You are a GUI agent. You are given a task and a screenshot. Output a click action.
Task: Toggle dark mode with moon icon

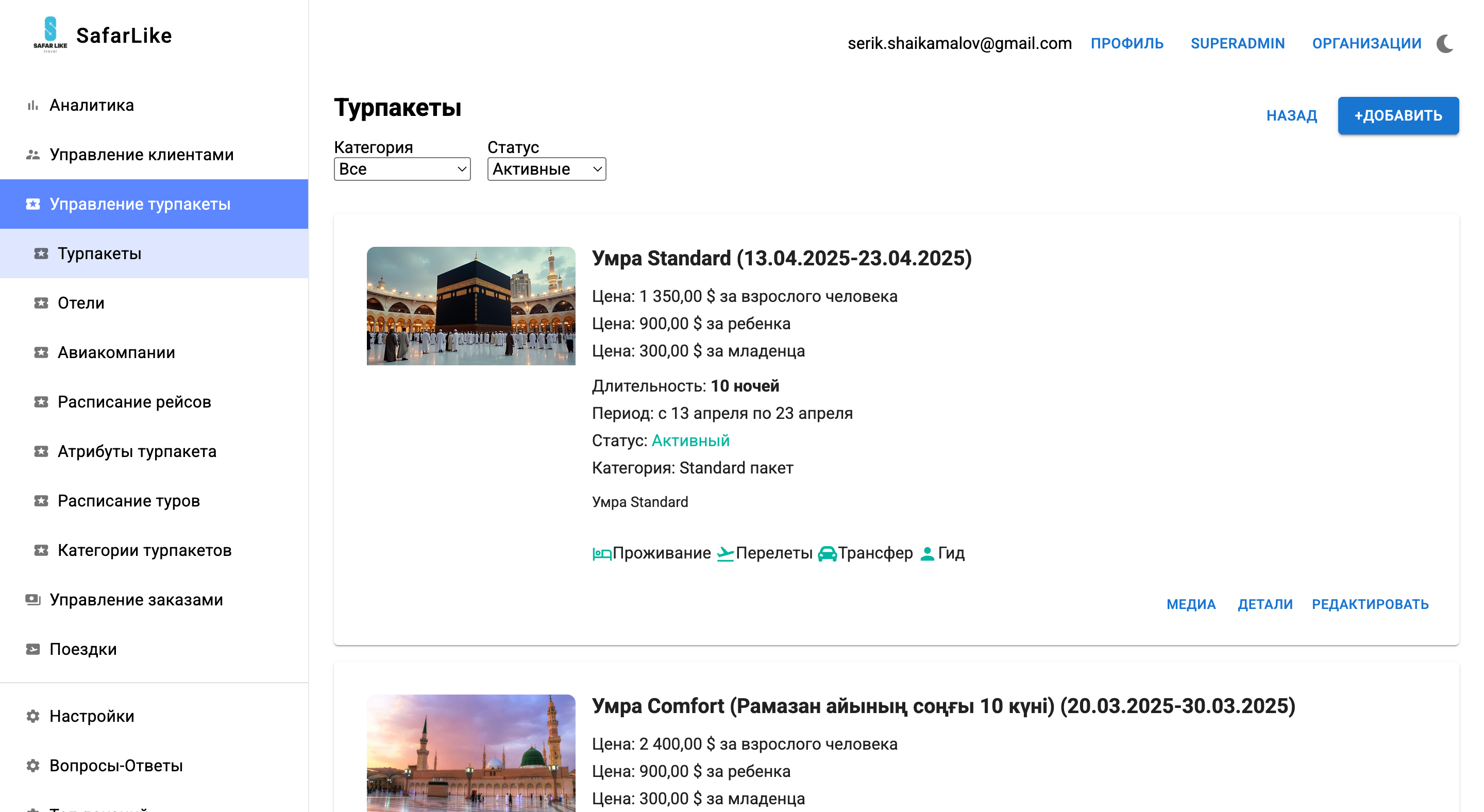click(1444, 44)
